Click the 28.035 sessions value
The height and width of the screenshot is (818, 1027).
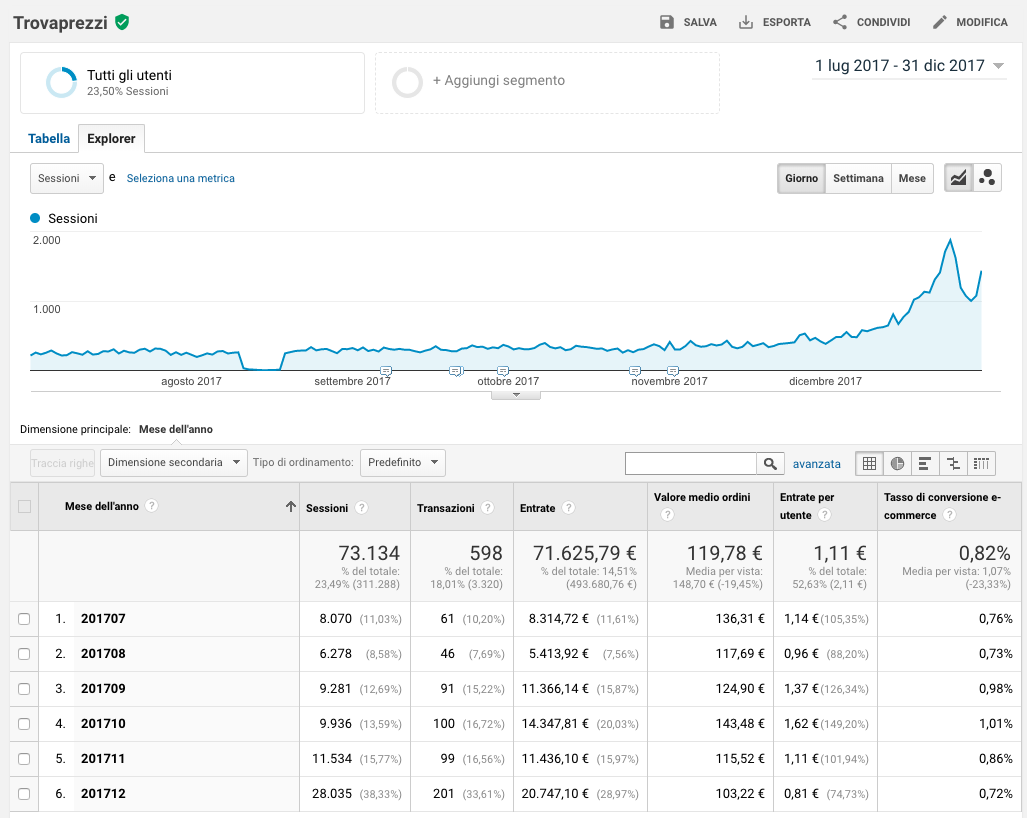332,794
